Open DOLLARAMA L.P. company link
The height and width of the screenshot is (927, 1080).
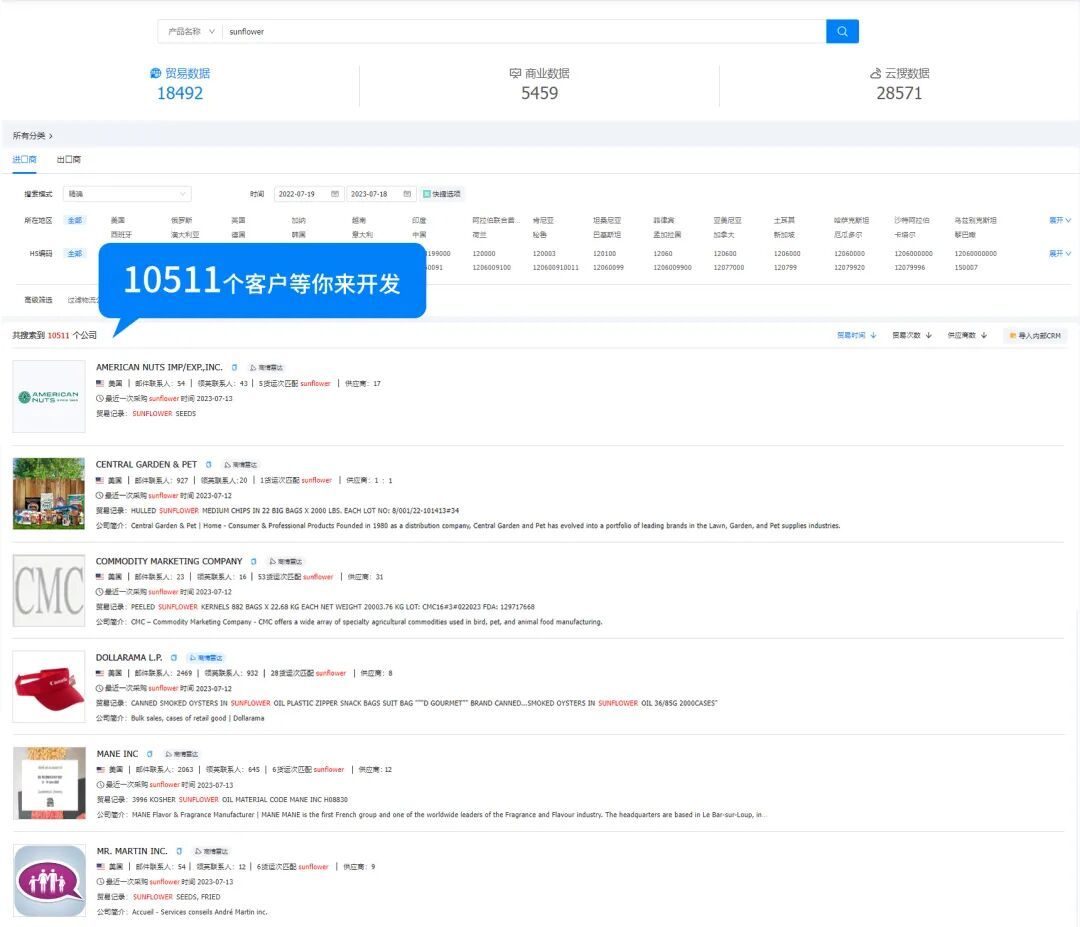click(129, 658)
